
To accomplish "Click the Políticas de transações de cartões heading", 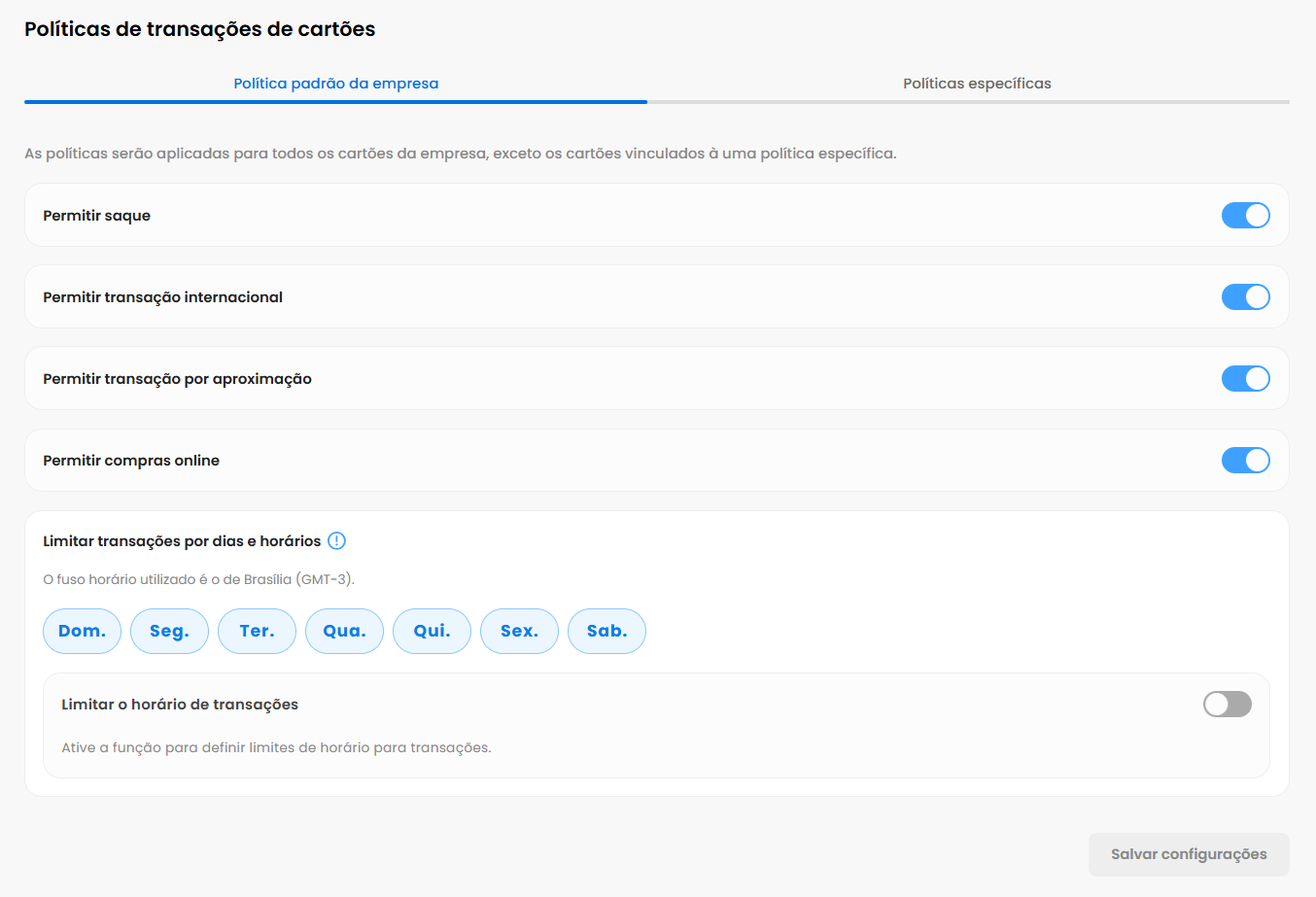I will click(x=199, y=29).
